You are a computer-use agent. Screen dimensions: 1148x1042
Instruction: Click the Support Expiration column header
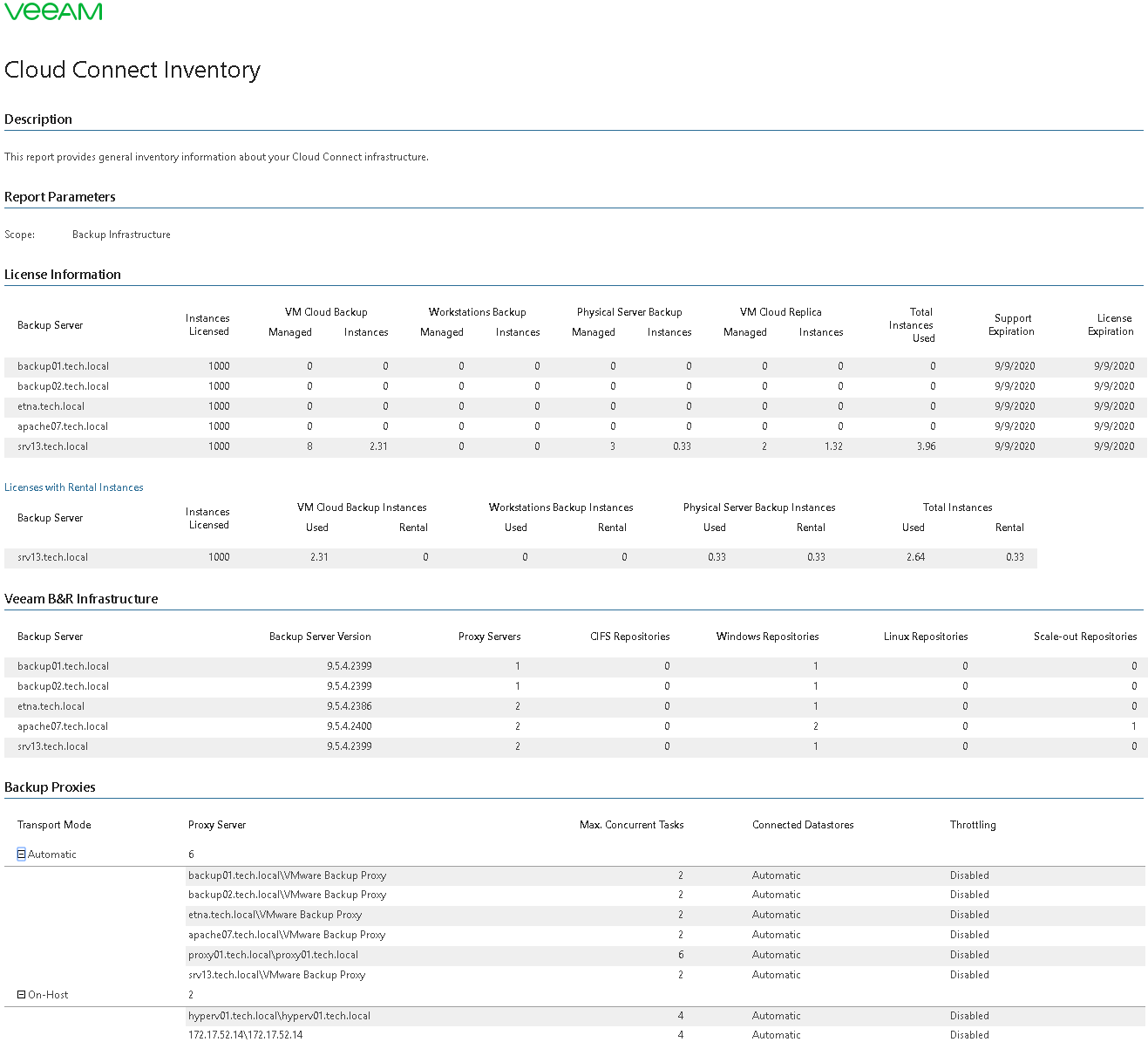(1012, 325)
